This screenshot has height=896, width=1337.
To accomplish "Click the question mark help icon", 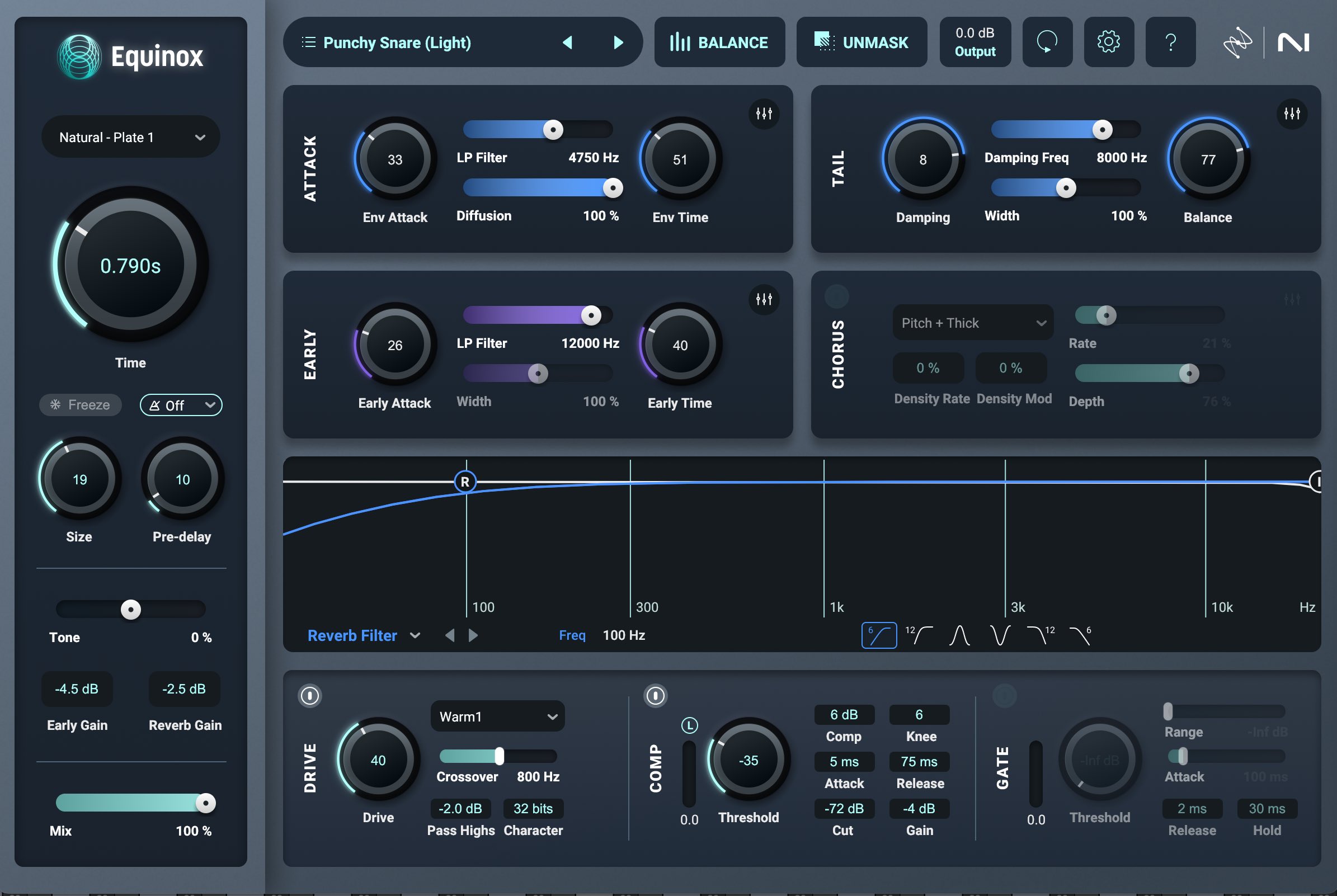I will click(1171, 42).
